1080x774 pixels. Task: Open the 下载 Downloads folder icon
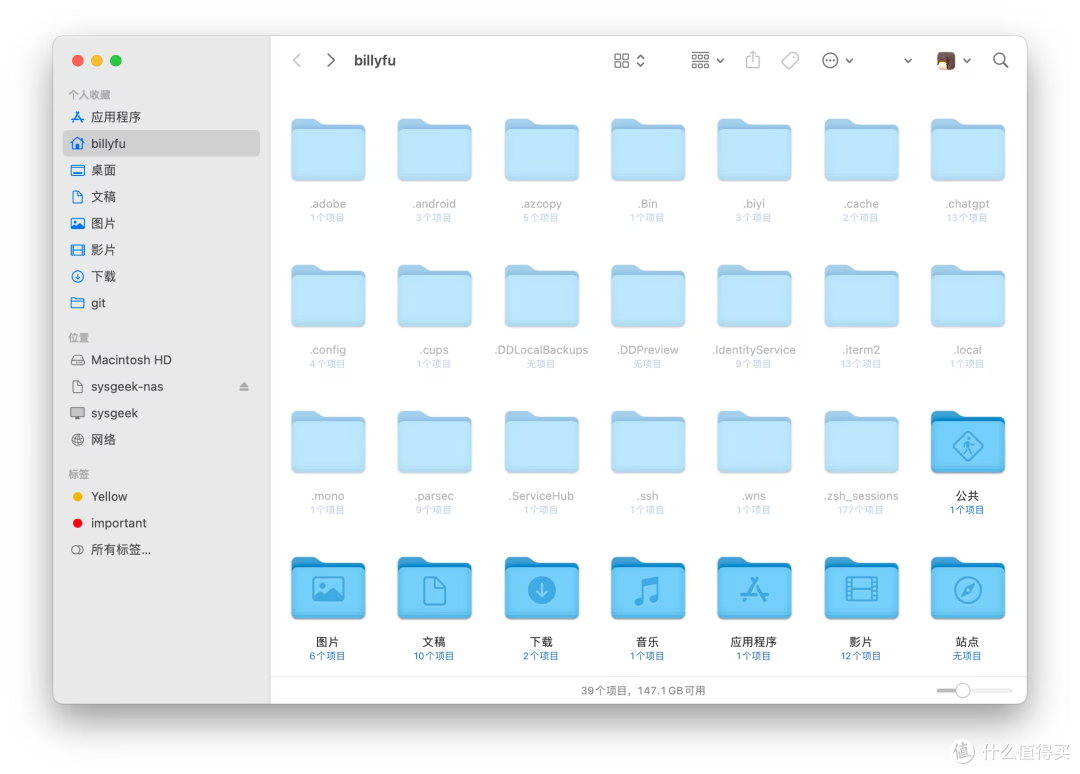tap(541, 588)
